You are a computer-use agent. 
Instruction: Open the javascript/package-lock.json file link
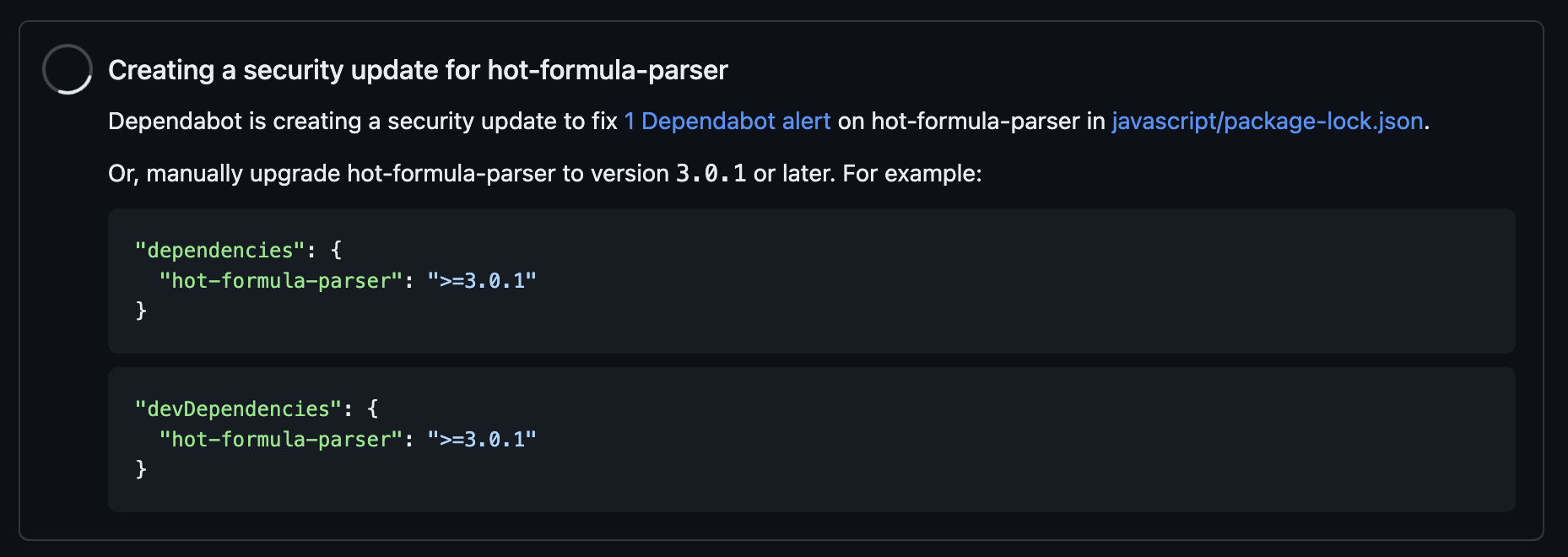1267,122
